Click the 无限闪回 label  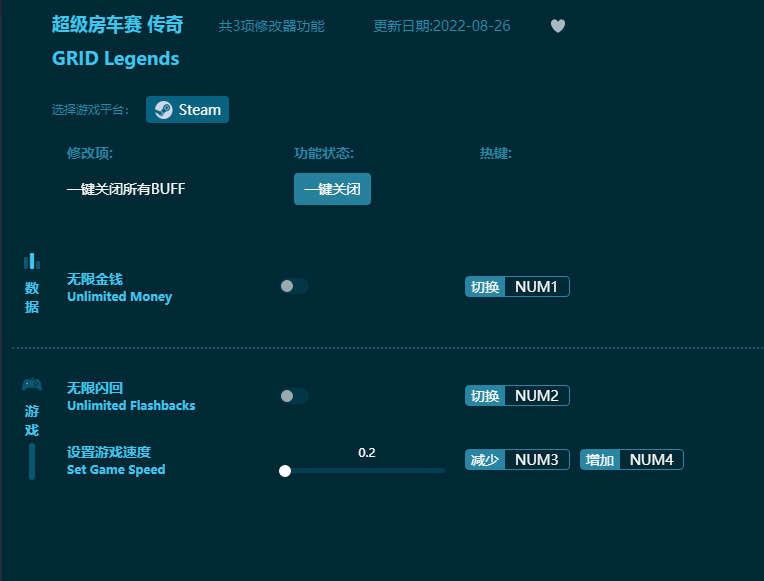95,388
